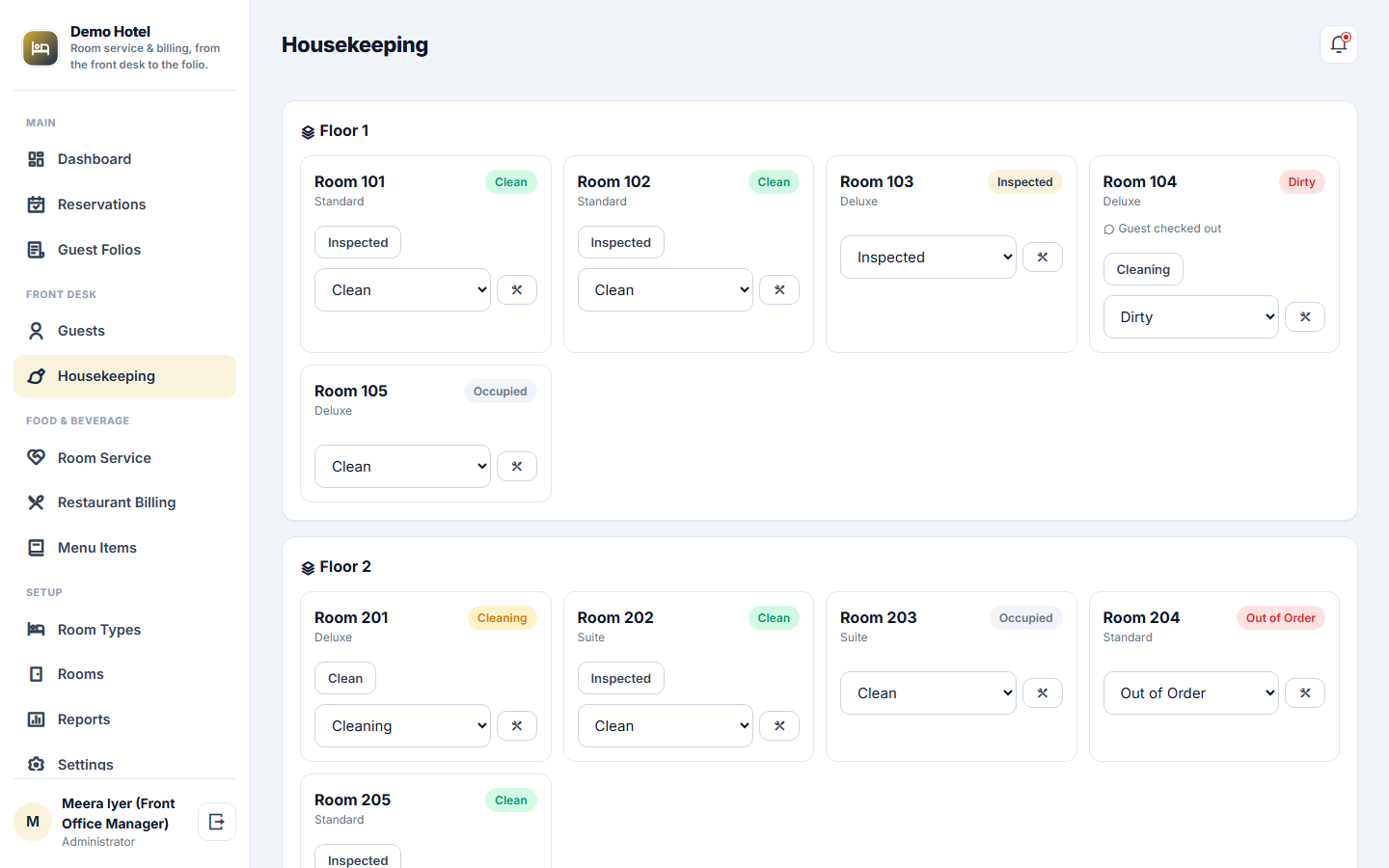This screenshot has width=1389, height=868.
Task: Click the Floor 1 layers icon
Action: click(308, 132)
